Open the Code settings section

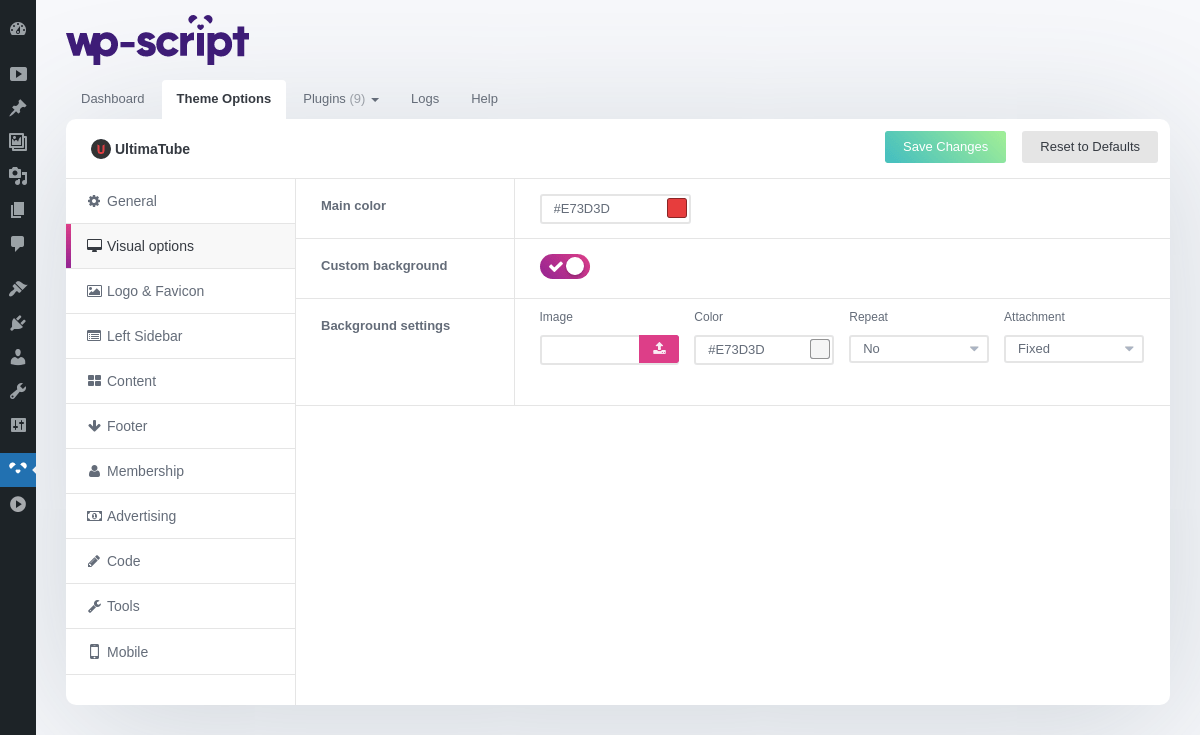click(x=181, y=561)
